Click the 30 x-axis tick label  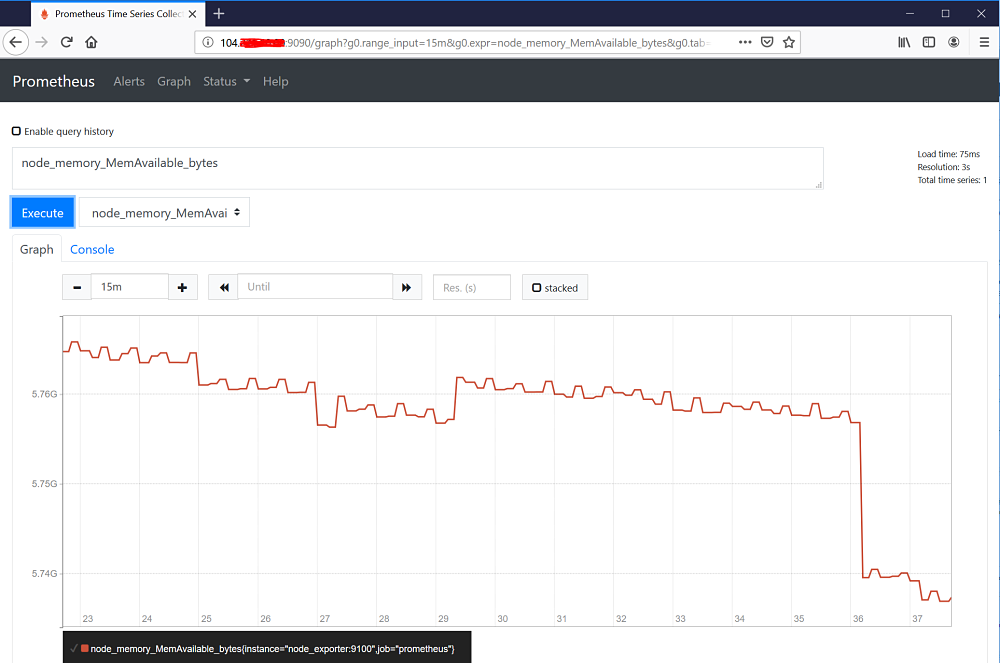click(x=503, y=618)
